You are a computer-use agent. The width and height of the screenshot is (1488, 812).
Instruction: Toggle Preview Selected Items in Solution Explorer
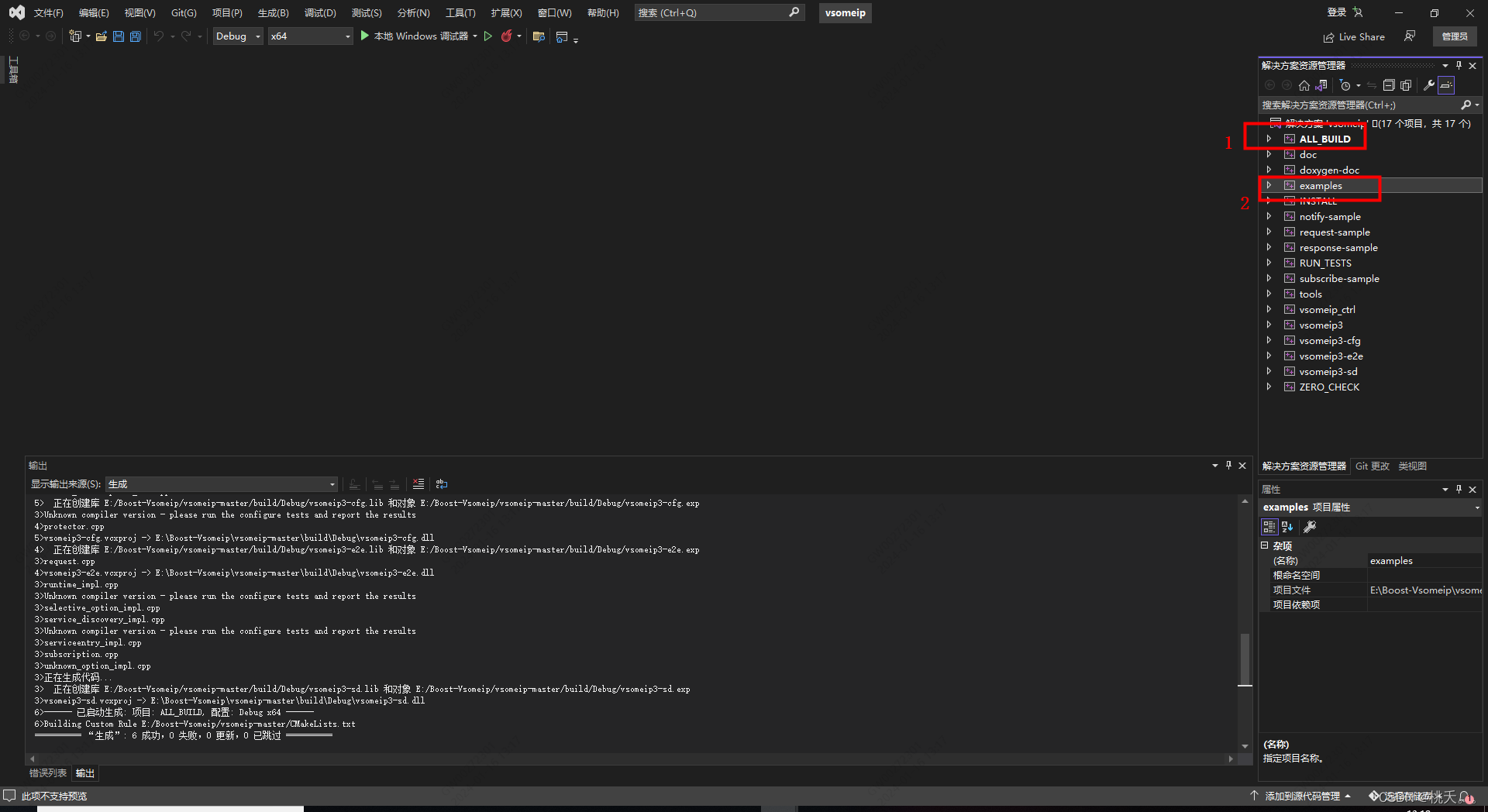[x=1446, y=85]
